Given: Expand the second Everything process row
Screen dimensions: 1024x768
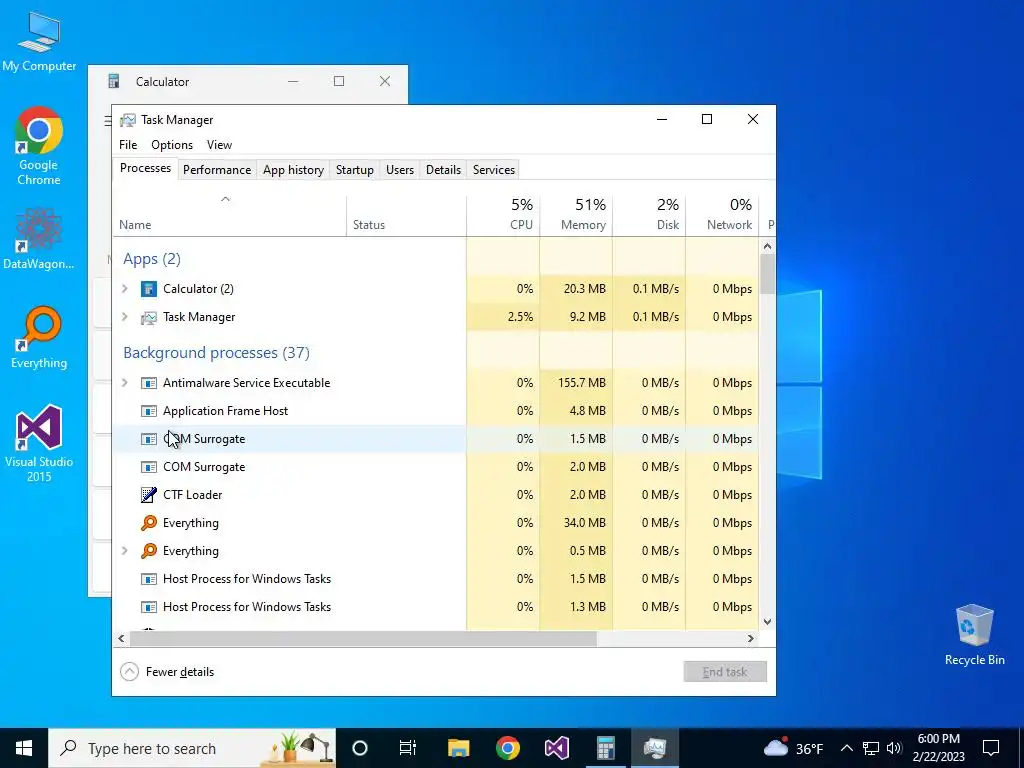Looking at the screenshot, I should pyautogui.click(x=125, y=550).
